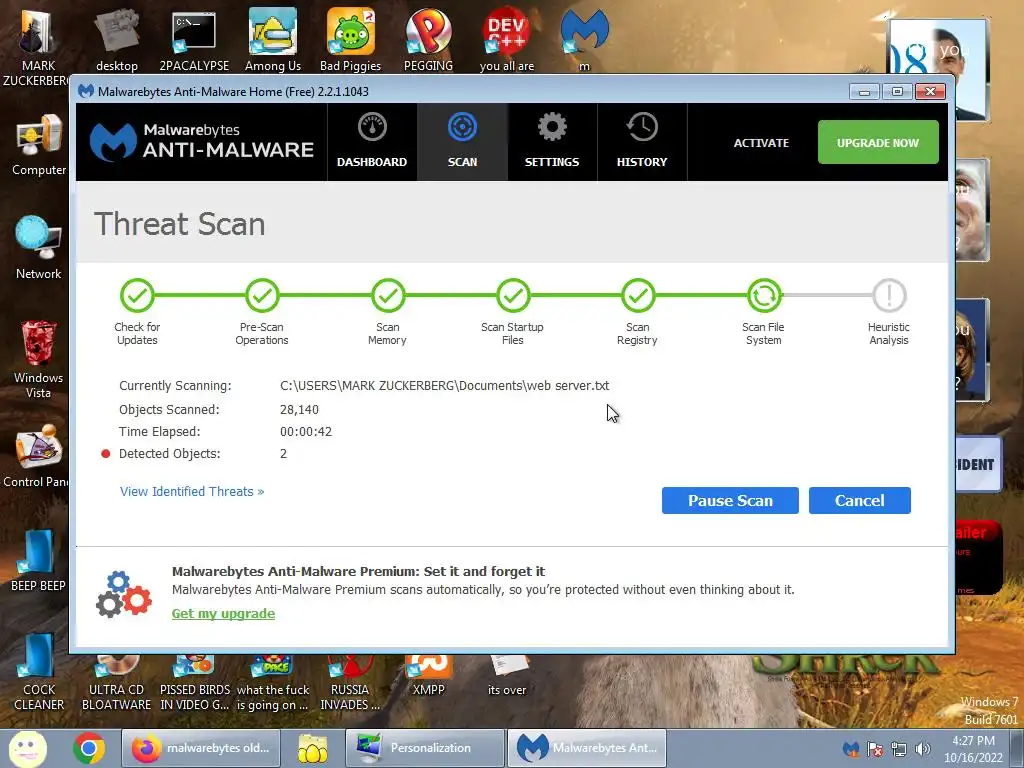Click the Scan Registry step icon
The image size is (1024, 768).
(638, 296)
